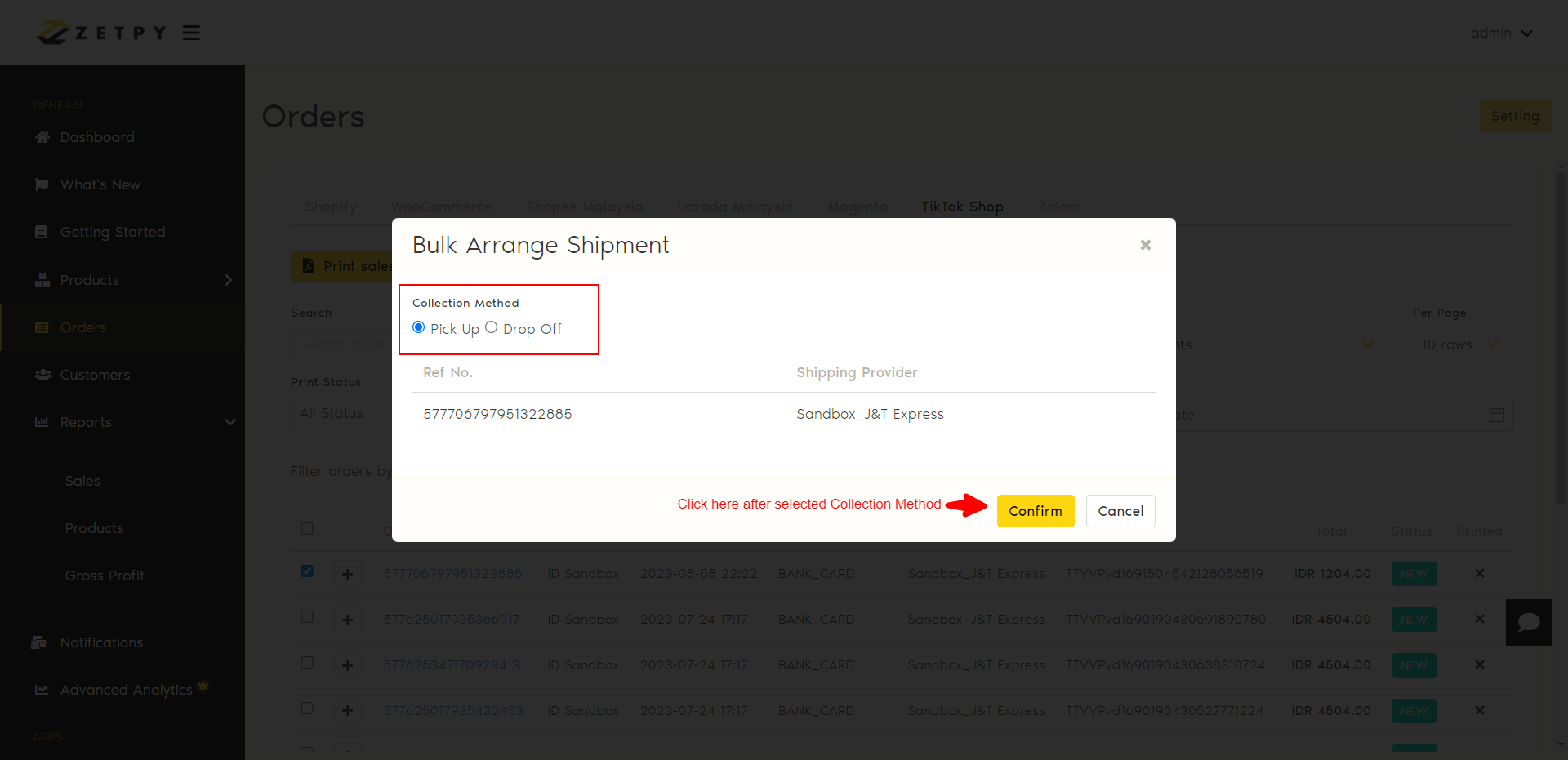
Task: Select the Pick Up radio option
Action: point(419,327)
